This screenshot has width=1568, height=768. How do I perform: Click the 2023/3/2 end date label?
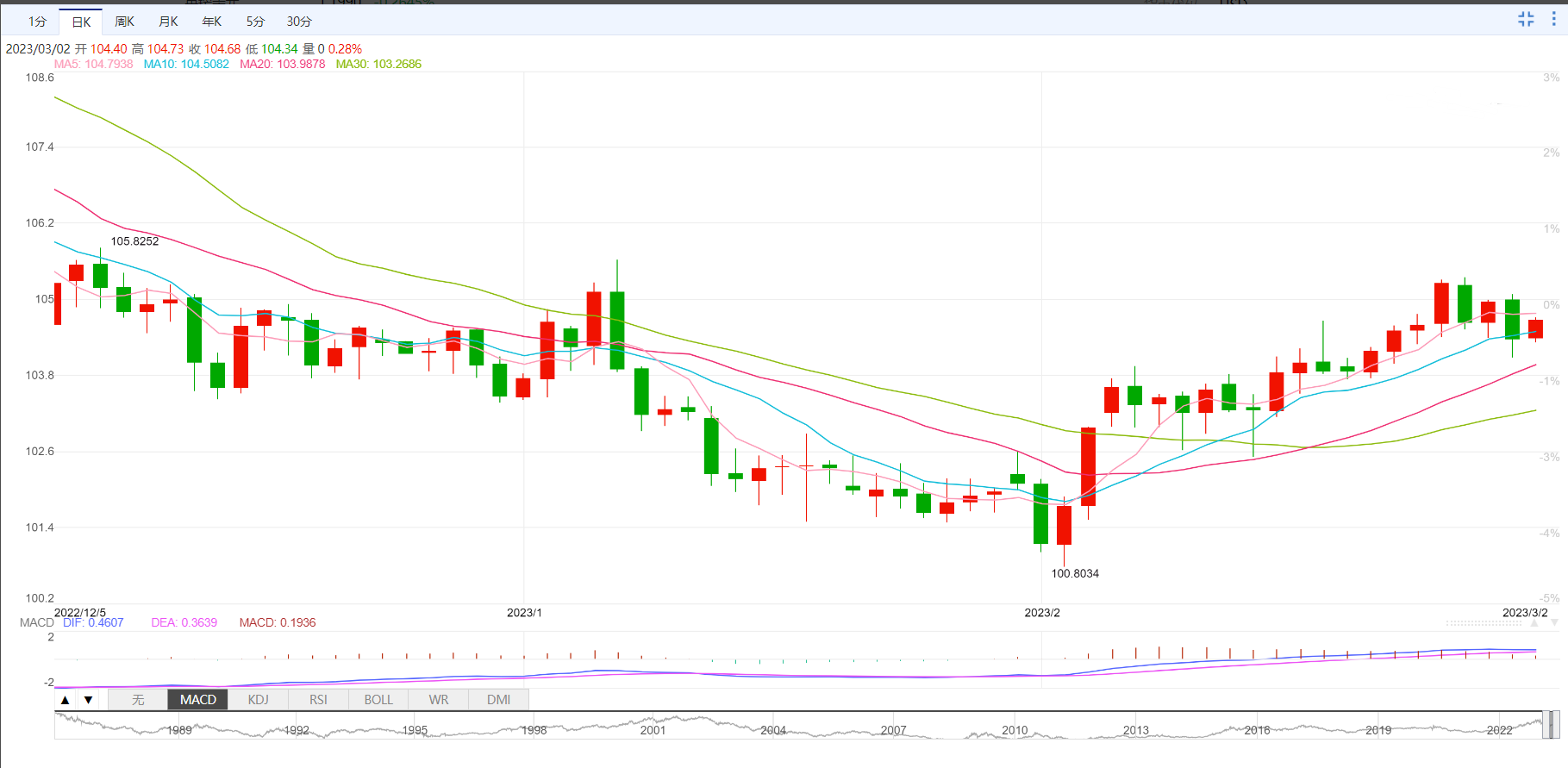pos(1525,613)
